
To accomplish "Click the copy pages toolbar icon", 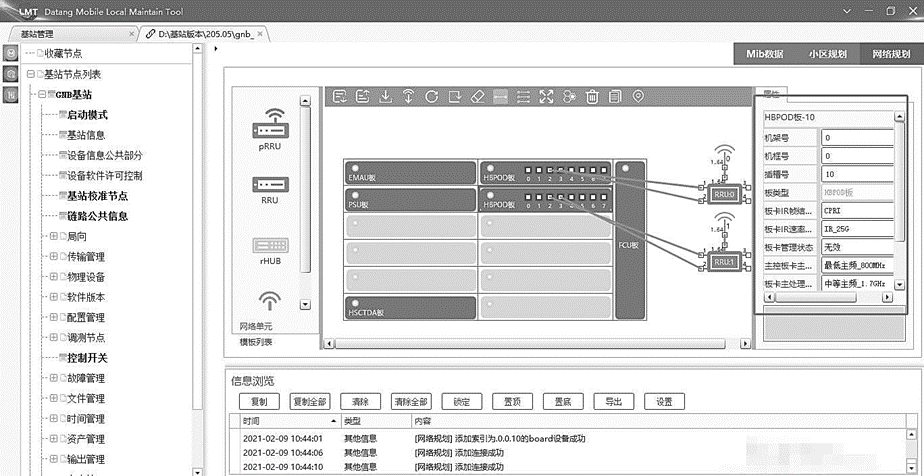I will (x=615, y=97).
